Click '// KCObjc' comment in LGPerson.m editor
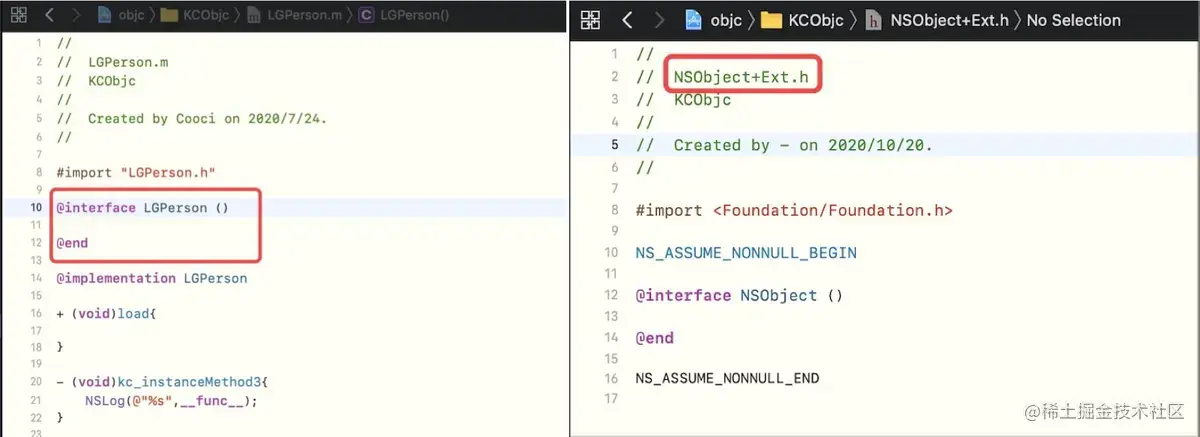Viewport: 1200px width, 437px height. [96, 81]
